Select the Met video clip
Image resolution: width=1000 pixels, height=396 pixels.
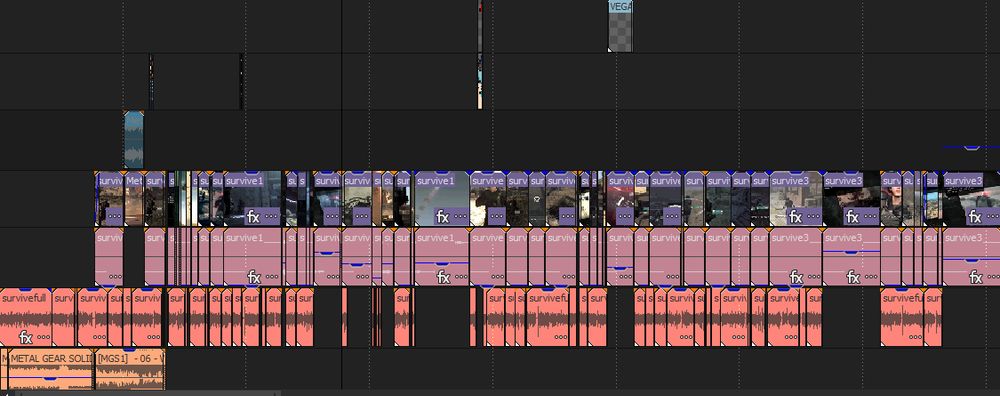tap(134, 199)
